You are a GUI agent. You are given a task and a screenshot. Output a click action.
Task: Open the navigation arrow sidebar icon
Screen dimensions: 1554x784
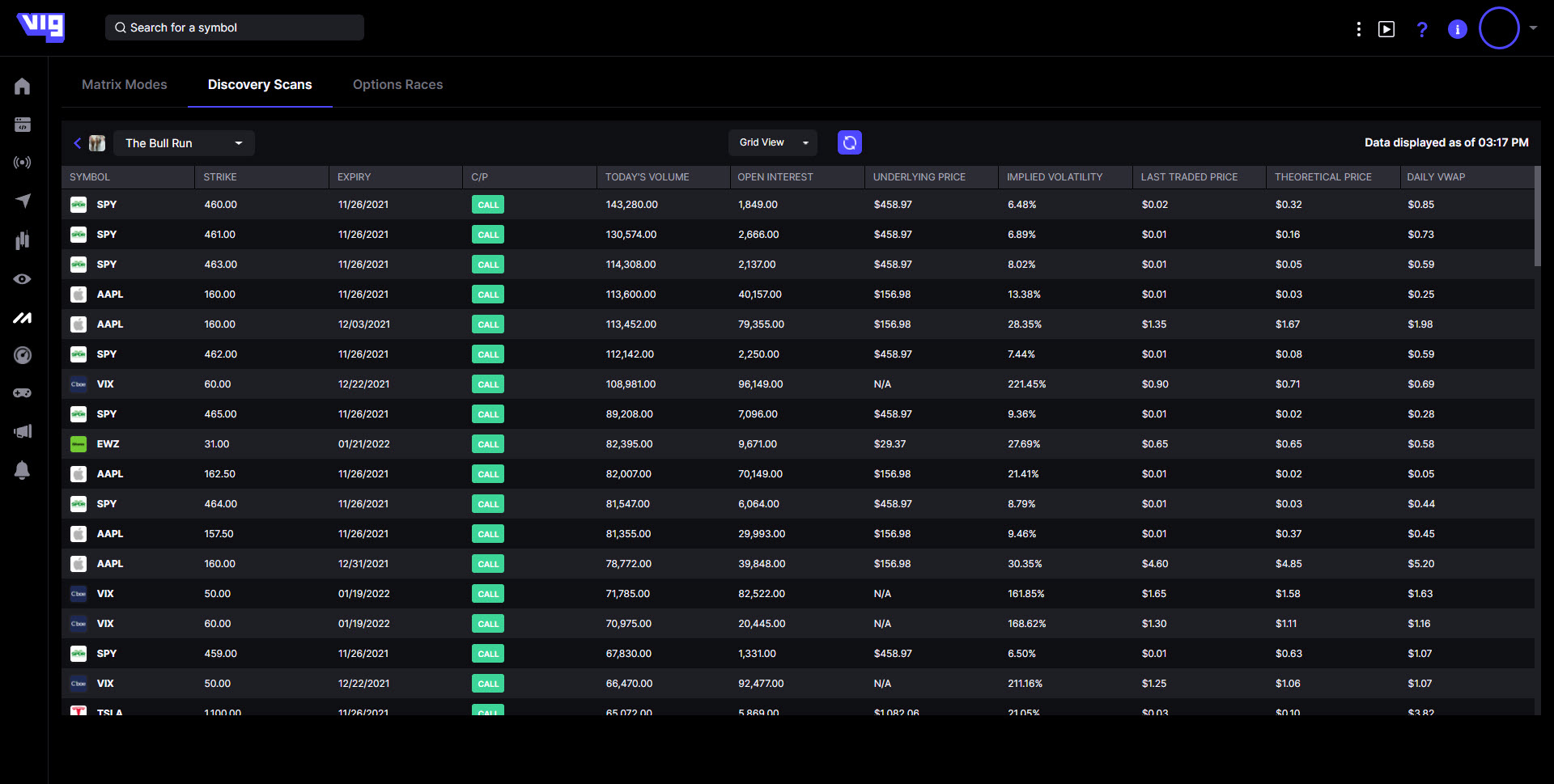point(23,201)
